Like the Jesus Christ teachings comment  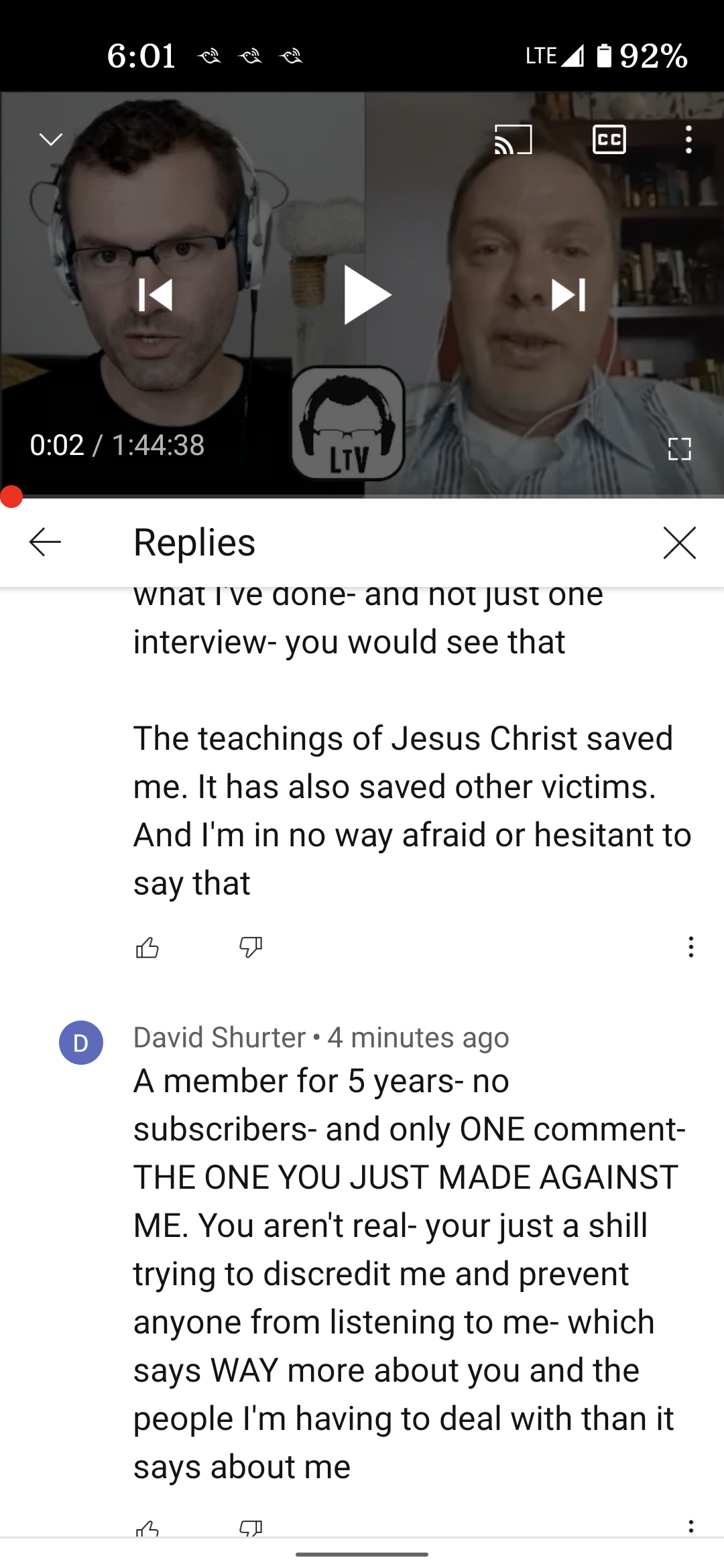(x=147, y=948)
